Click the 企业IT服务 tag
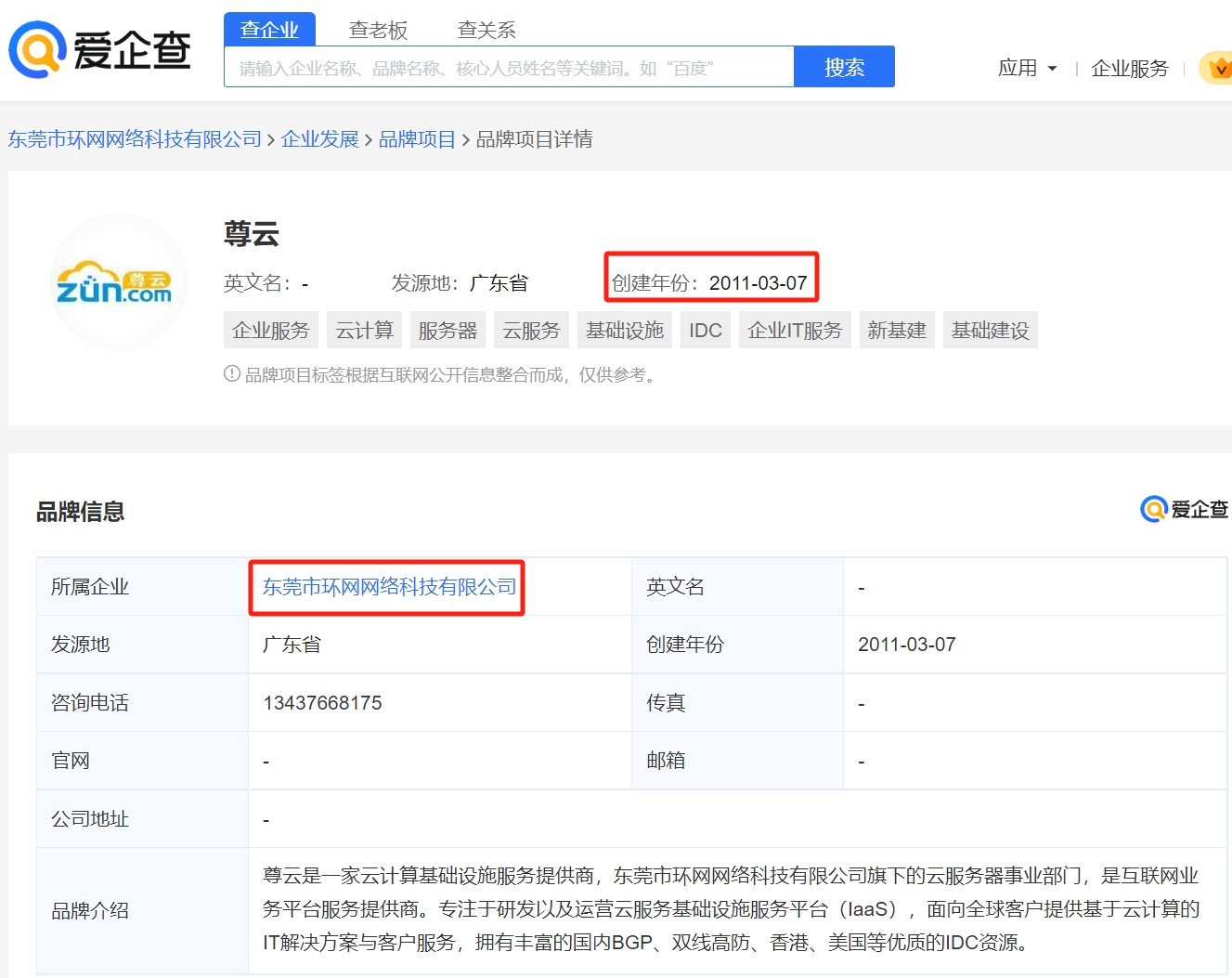Viewport: 1232px width, 978px height. [x=795, y=330]
